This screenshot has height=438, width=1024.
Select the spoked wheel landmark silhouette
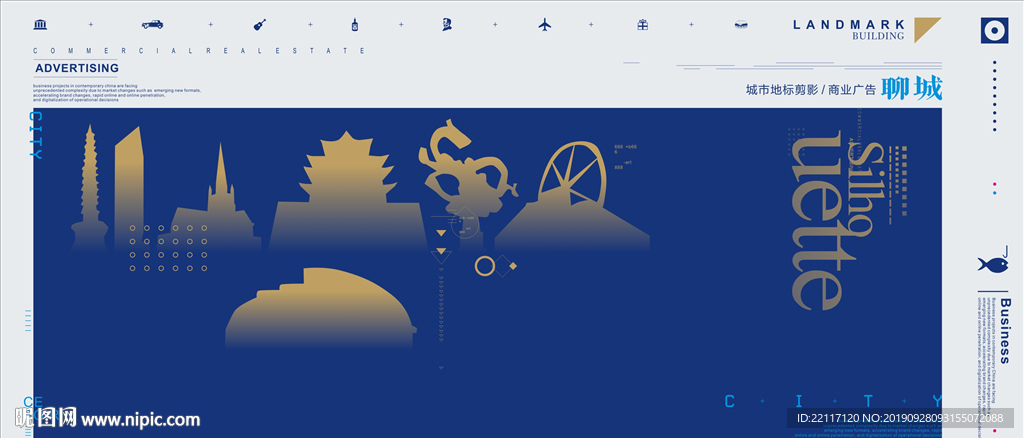pos(572,196)
